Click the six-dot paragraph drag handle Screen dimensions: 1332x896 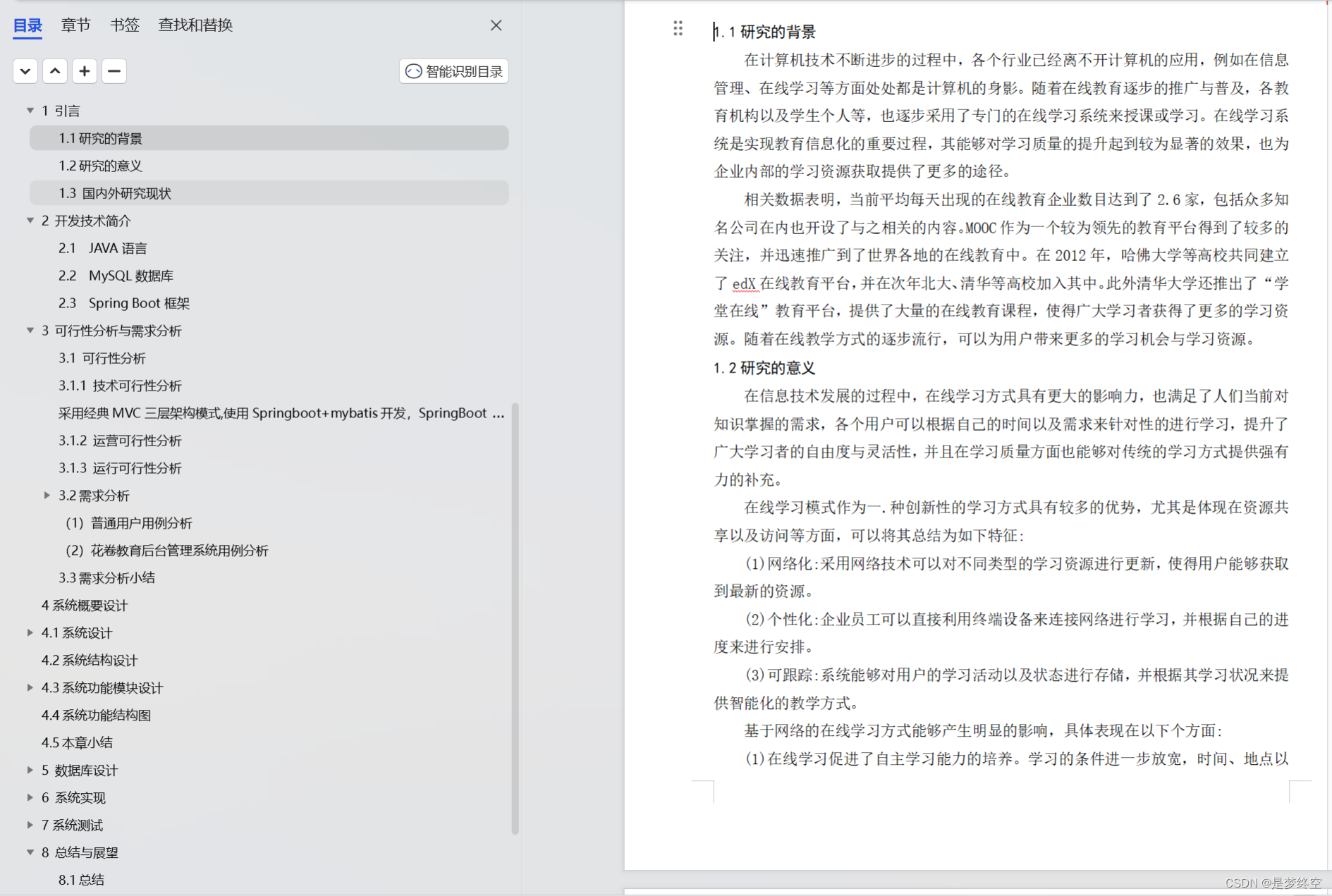point(678,28)
